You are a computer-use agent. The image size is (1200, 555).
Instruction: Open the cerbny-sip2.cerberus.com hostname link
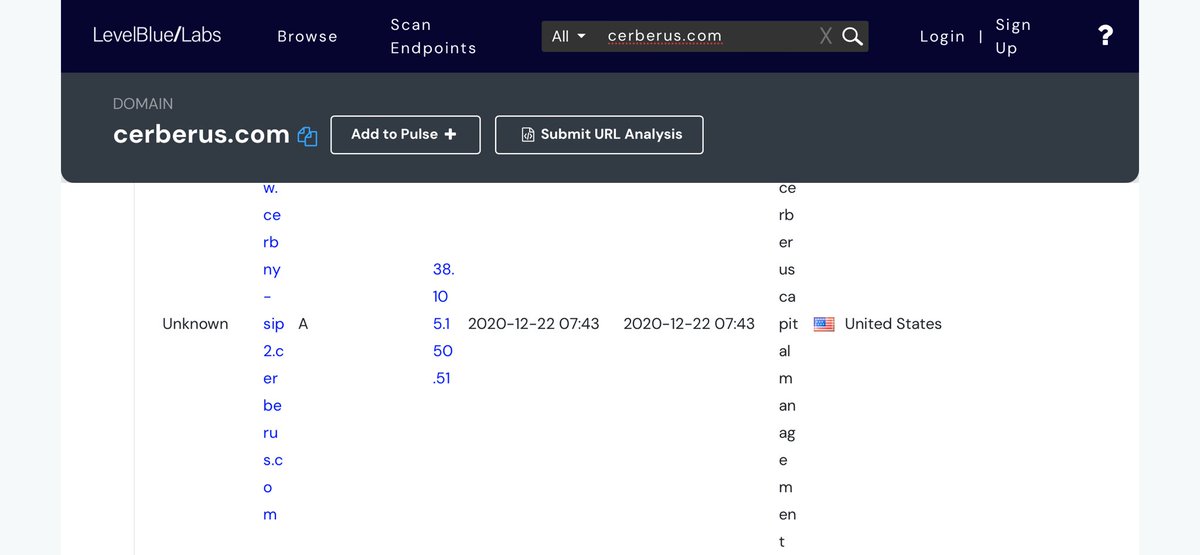272,324
